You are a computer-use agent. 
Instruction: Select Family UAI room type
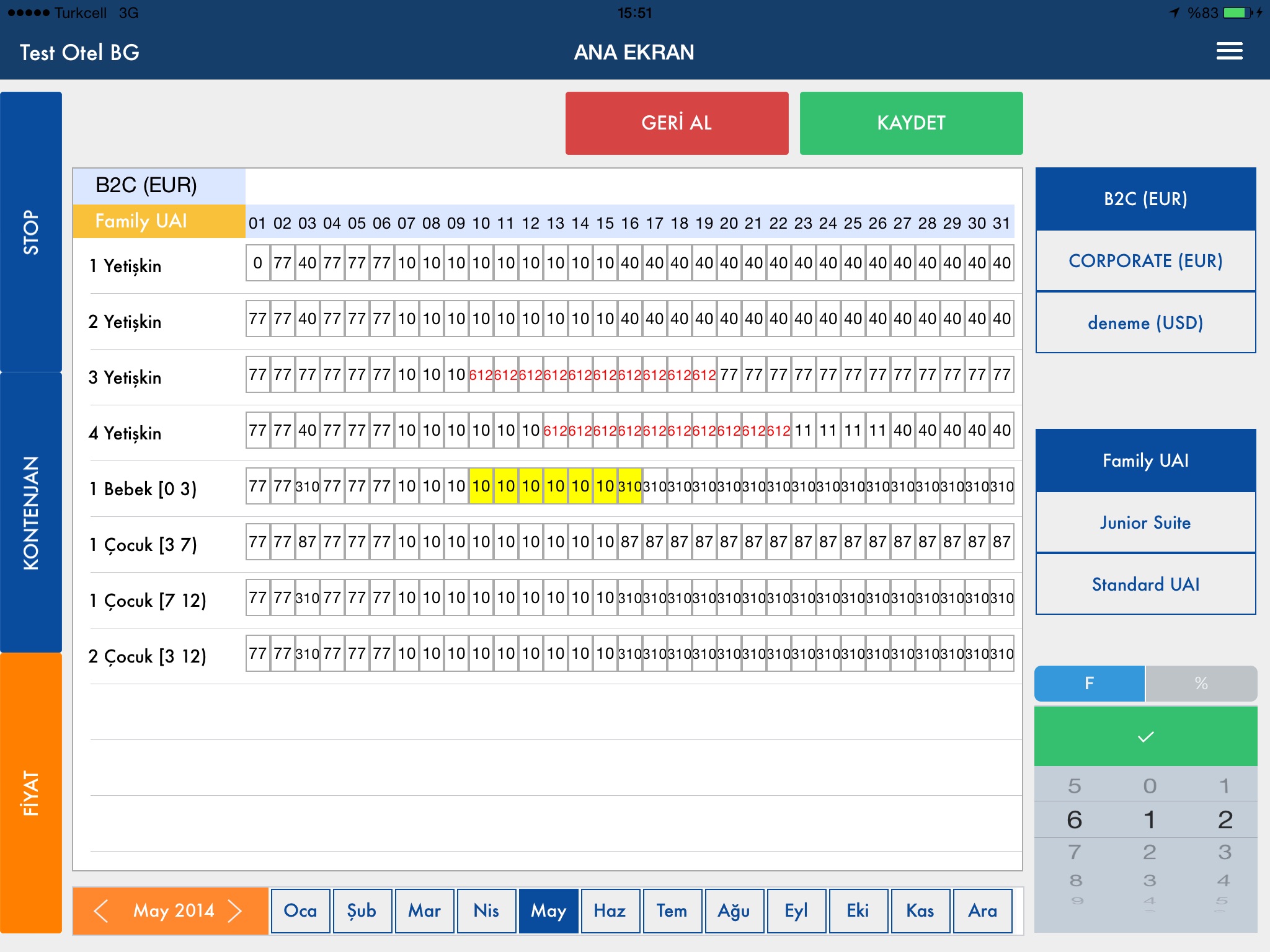1145,461
